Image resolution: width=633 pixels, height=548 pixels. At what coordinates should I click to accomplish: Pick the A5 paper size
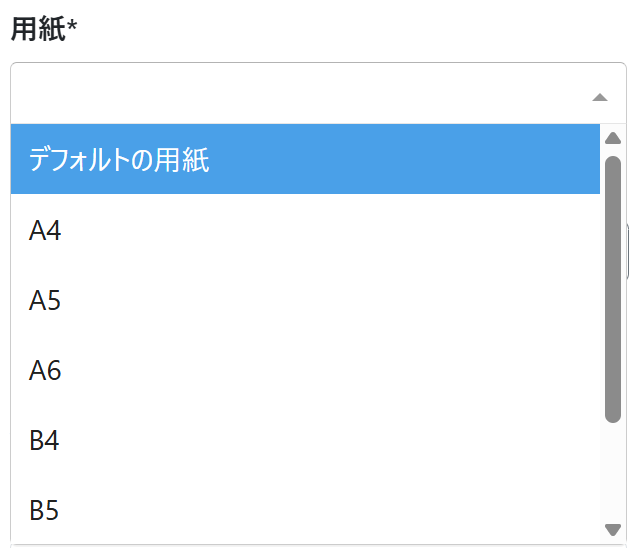pos(305,301)
